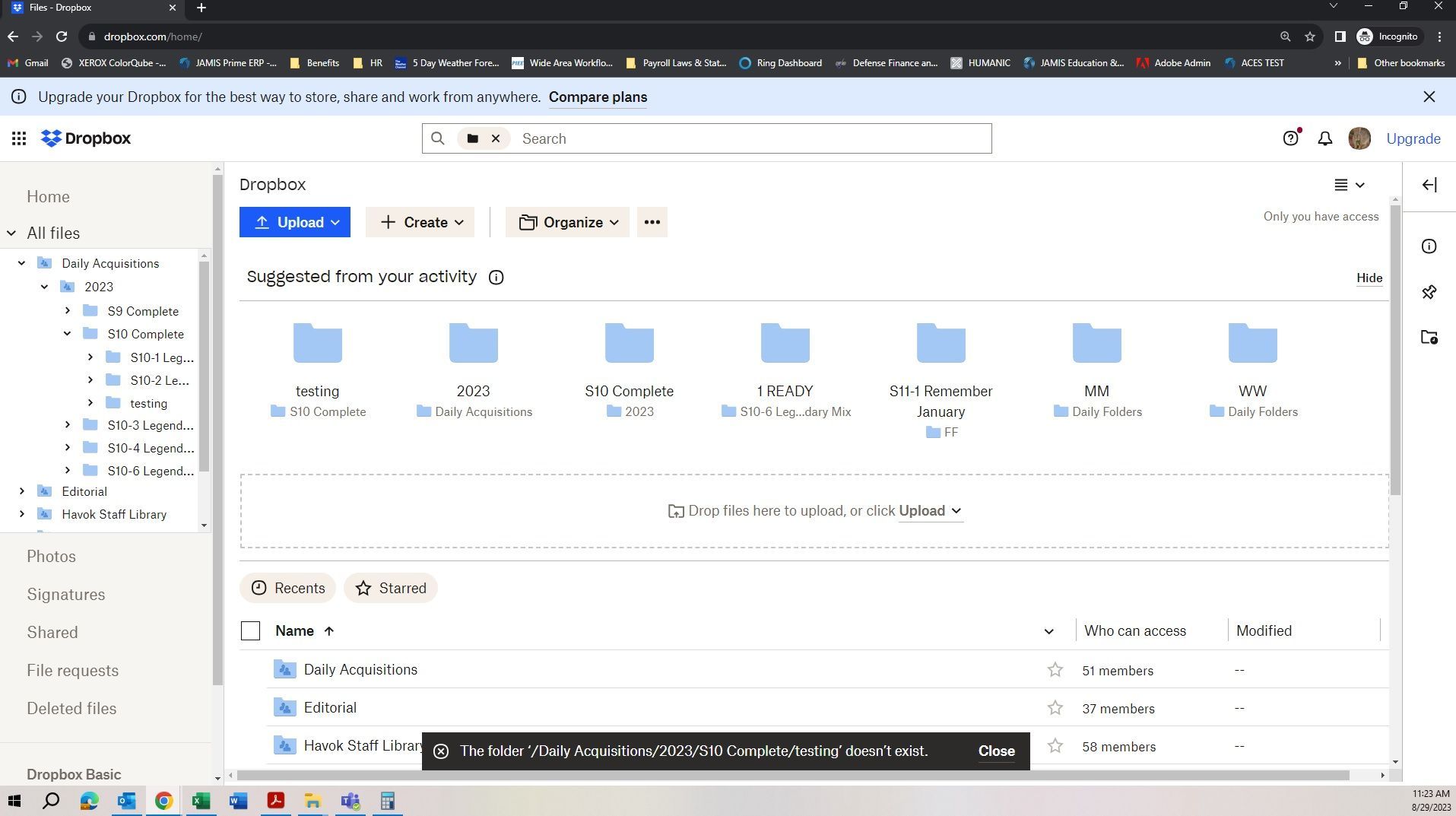1456x816 pixels.
Task: Star the Havok Staff Library folder
Action: (1055, 746)
